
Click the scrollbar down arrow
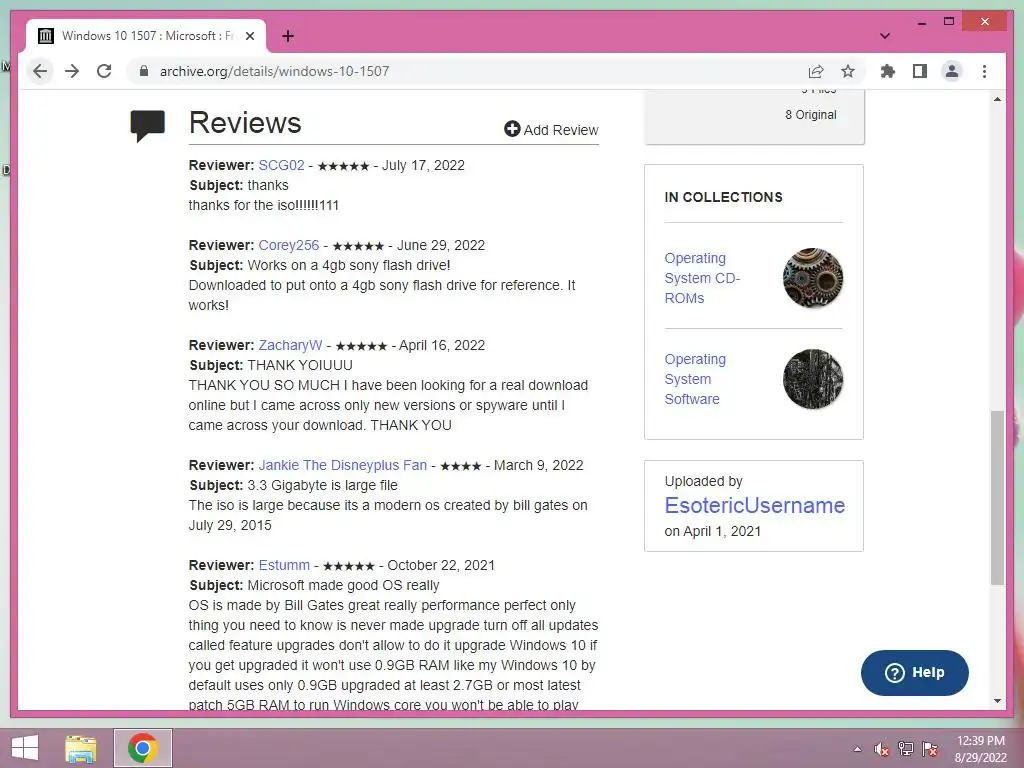[x=997, y=701]
